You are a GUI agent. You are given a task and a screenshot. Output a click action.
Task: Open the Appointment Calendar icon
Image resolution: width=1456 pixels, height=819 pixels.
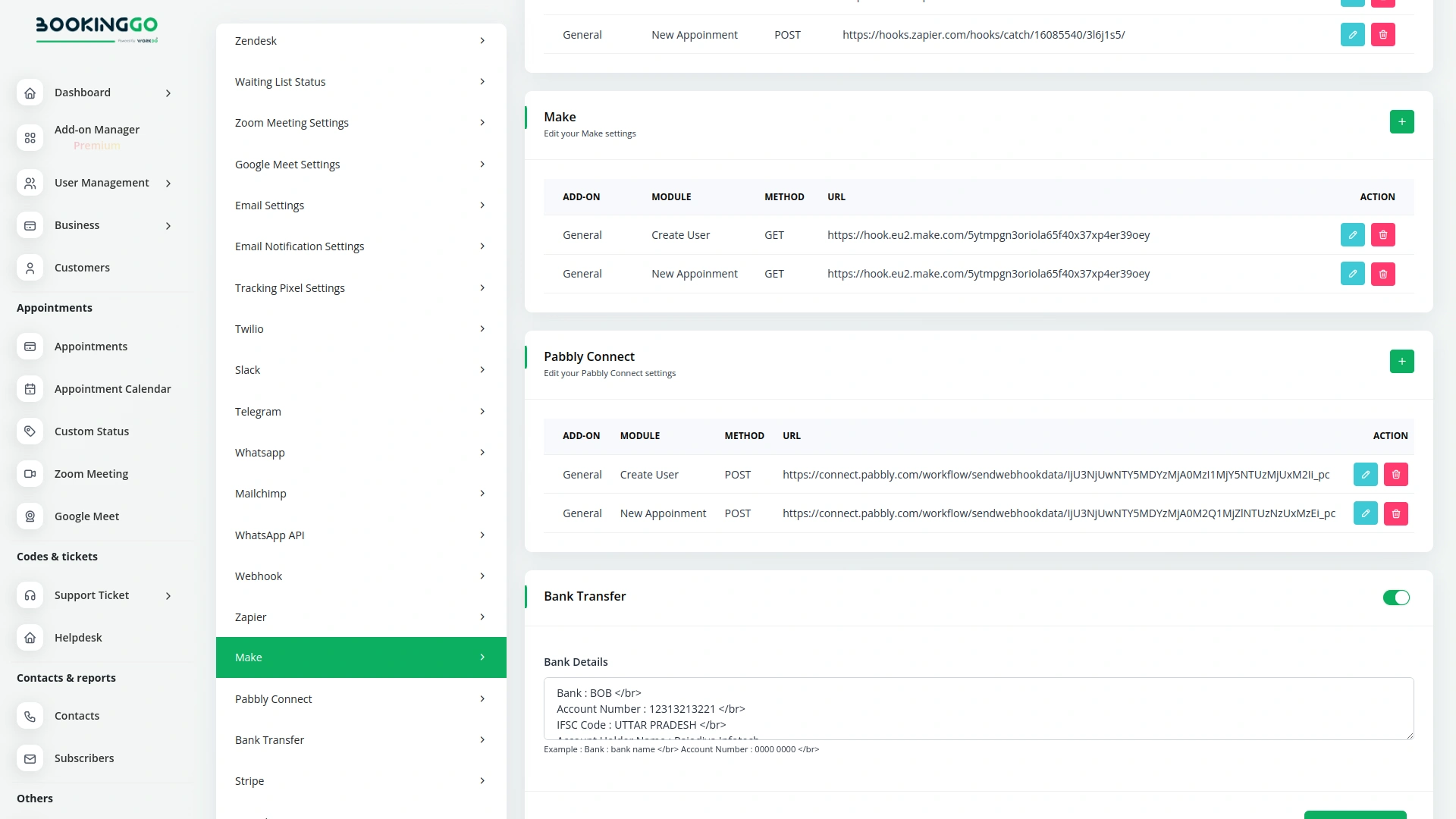30,388
